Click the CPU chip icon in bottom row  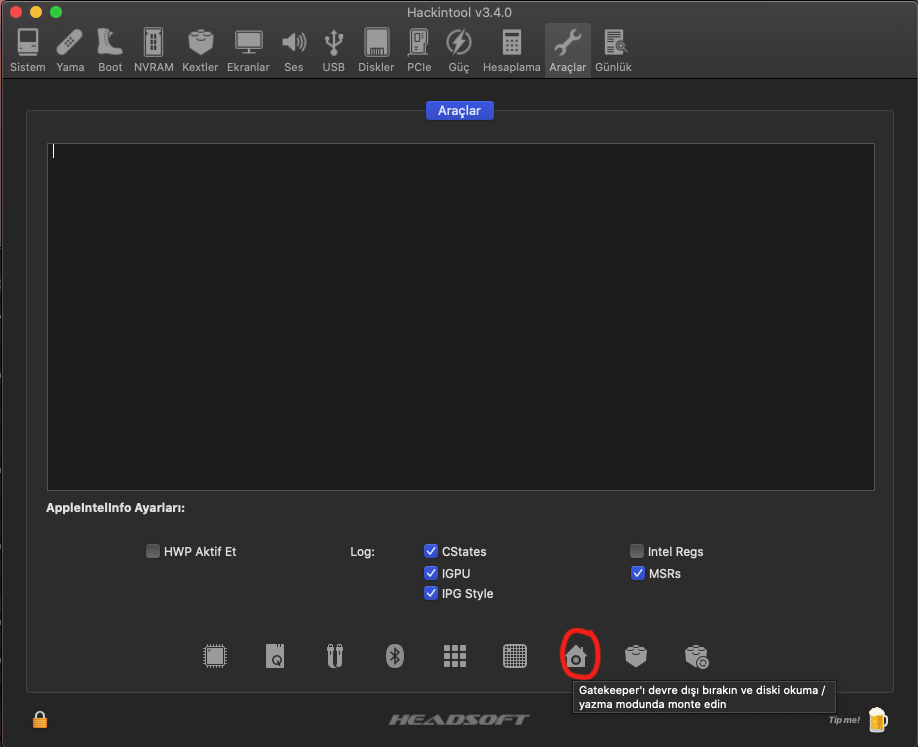click(214, 656)
